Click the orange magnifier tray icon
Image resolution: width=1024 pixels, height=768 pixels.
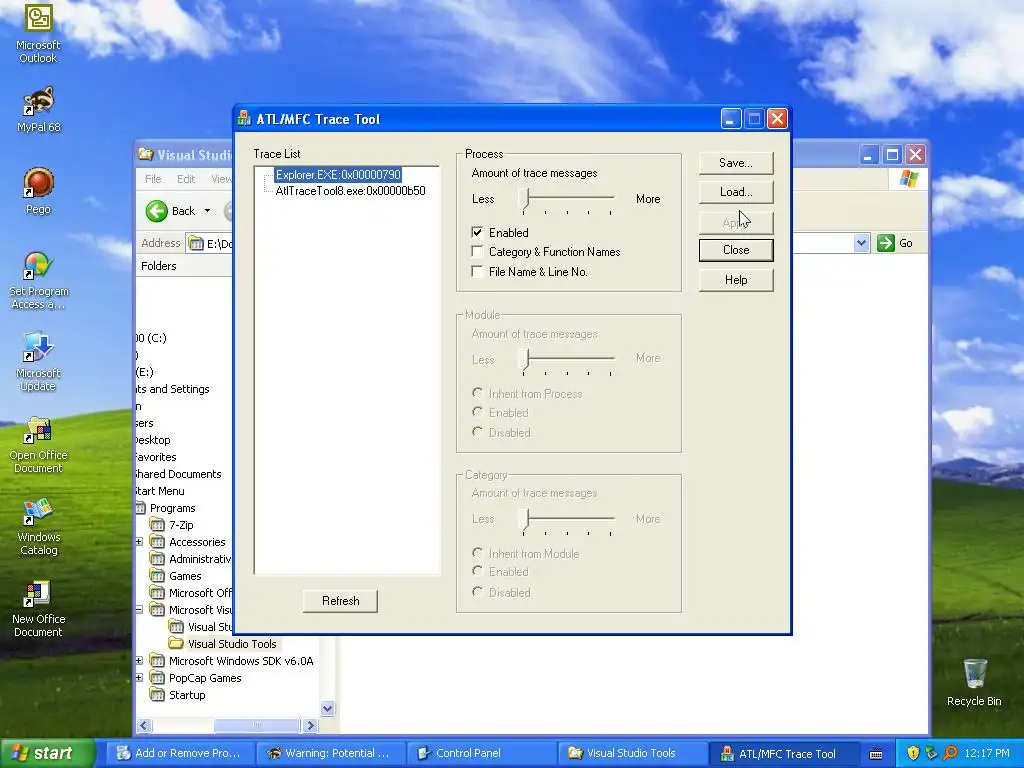click(950, 753)
